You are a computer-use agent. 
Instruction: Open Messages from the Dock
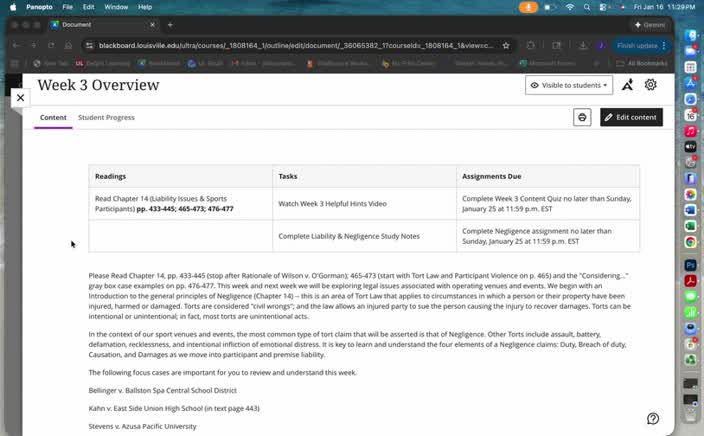tap(690, 296)
